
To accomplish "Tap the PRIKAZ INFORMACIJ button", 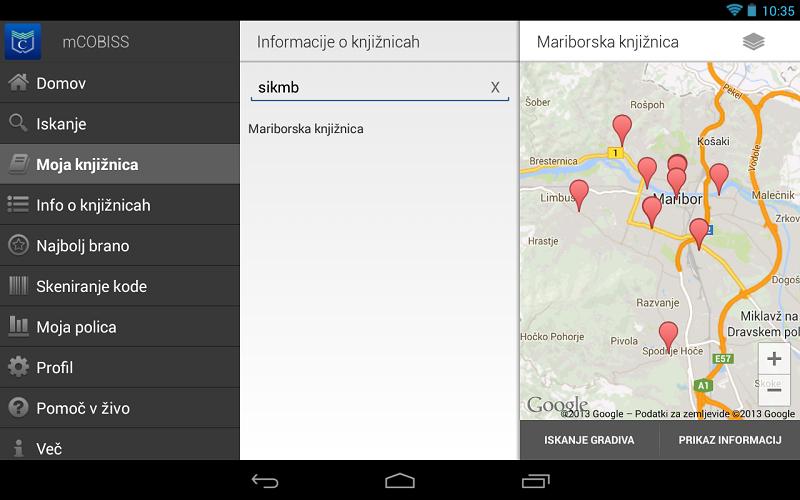I will click(x=730, y=440).
